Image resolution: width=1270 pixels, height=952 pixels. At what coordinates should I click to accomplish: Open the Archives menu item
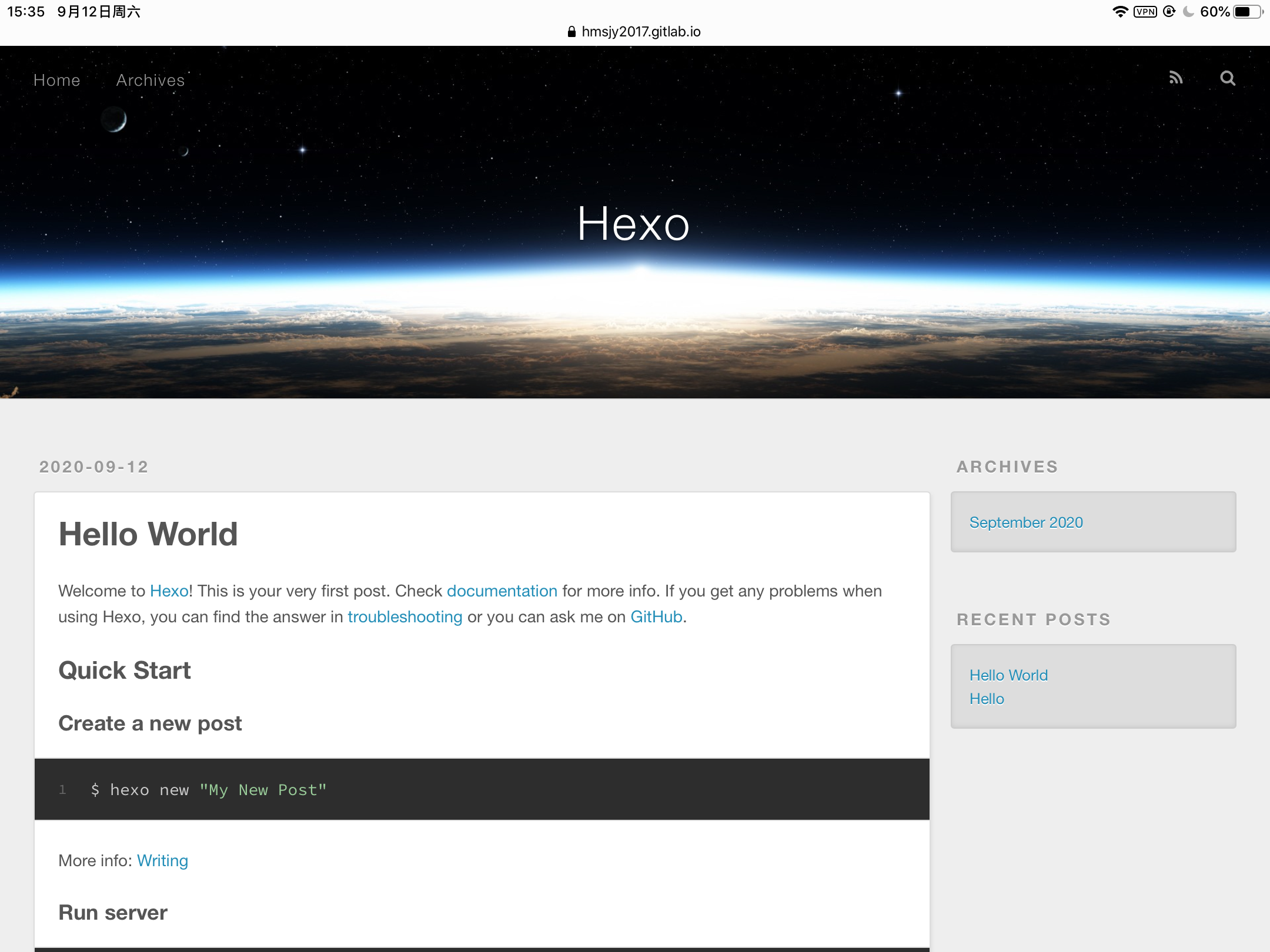[151, 80]
